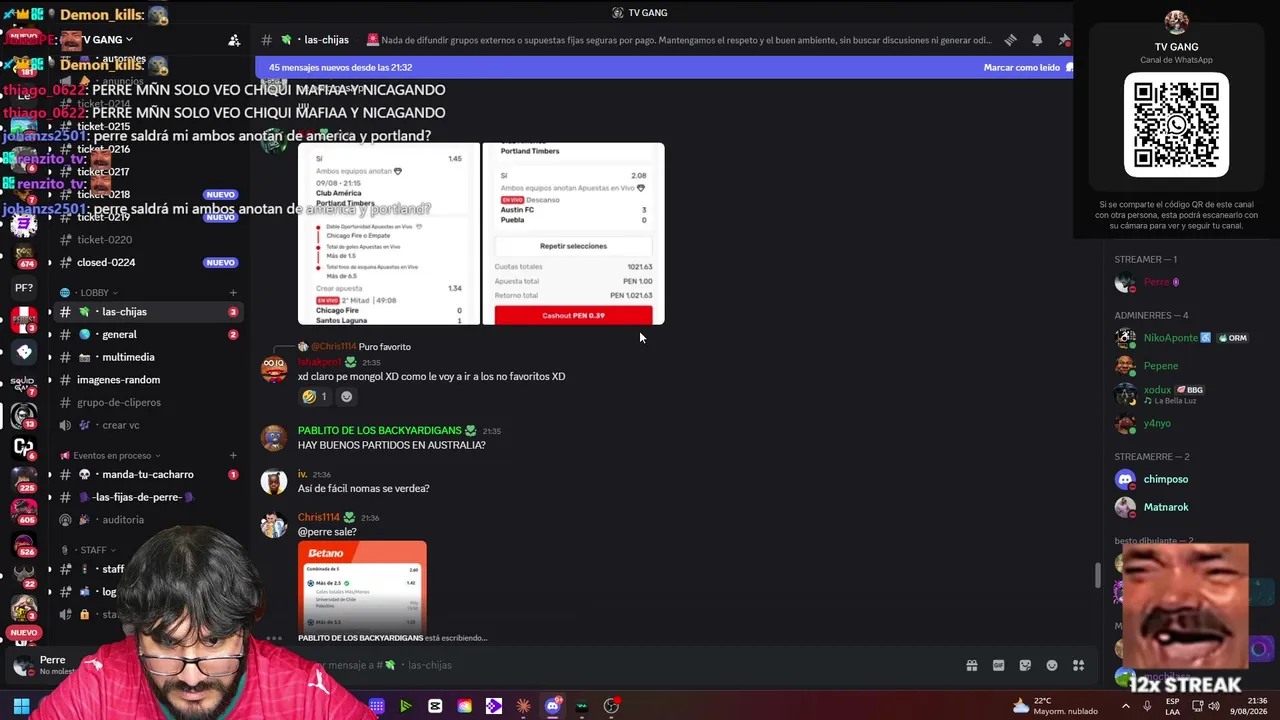This screenshot has height=720, width=1280.
Task: Open CapCut from the taskbar
Action: [x=435, y=706]
